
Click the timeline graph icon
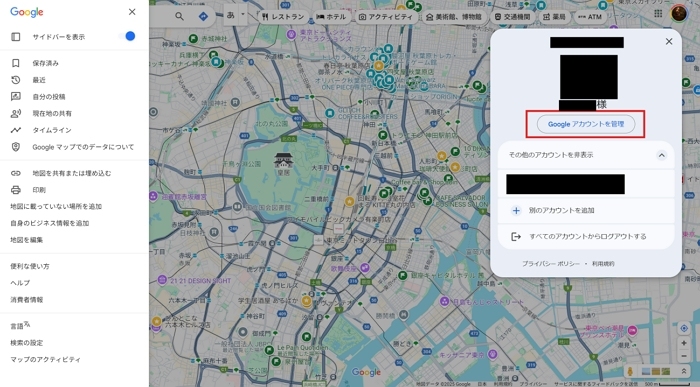(16, 130)
